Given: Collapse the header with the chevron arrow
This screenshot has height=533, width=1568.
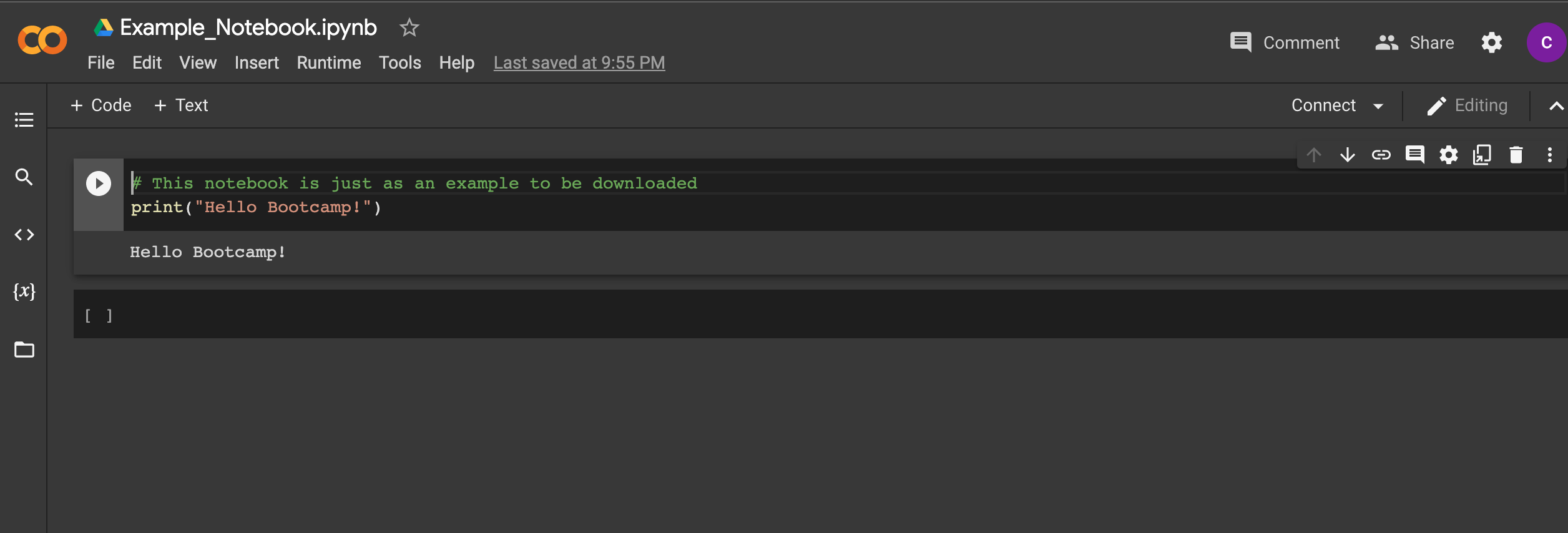Looking at the screenshot, I should click(1556, 106).
